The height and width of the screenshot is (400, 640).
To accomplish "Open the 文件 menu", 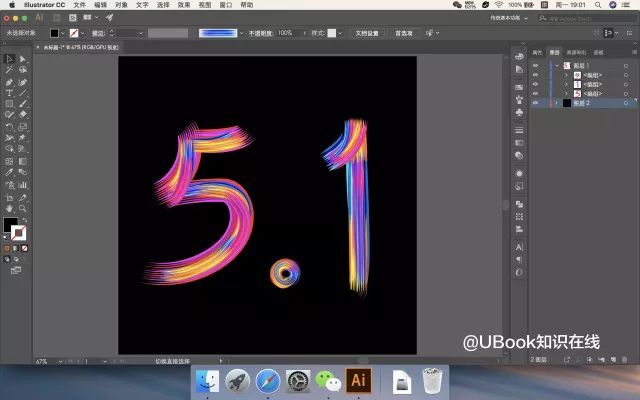I will coord(79,5).
